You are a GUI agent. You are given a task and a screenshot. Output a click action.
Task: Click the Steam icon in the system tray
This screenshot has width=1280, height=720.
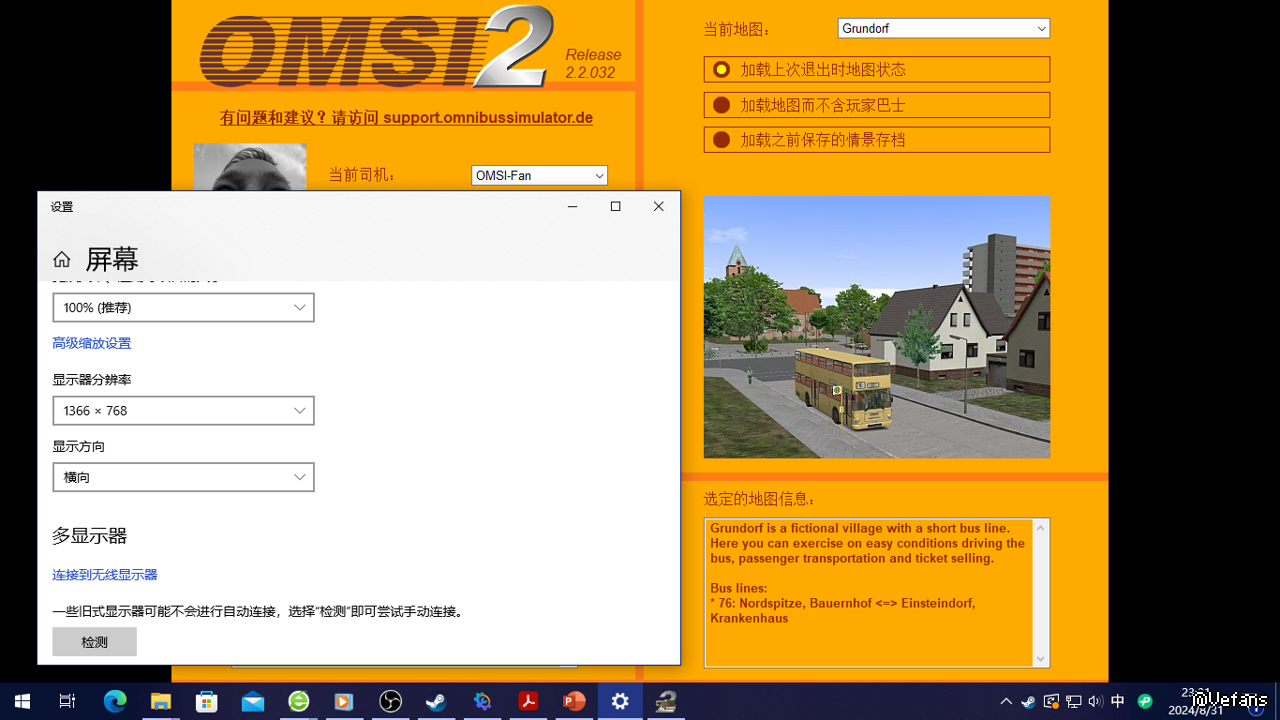click(x=1028, y=701)
